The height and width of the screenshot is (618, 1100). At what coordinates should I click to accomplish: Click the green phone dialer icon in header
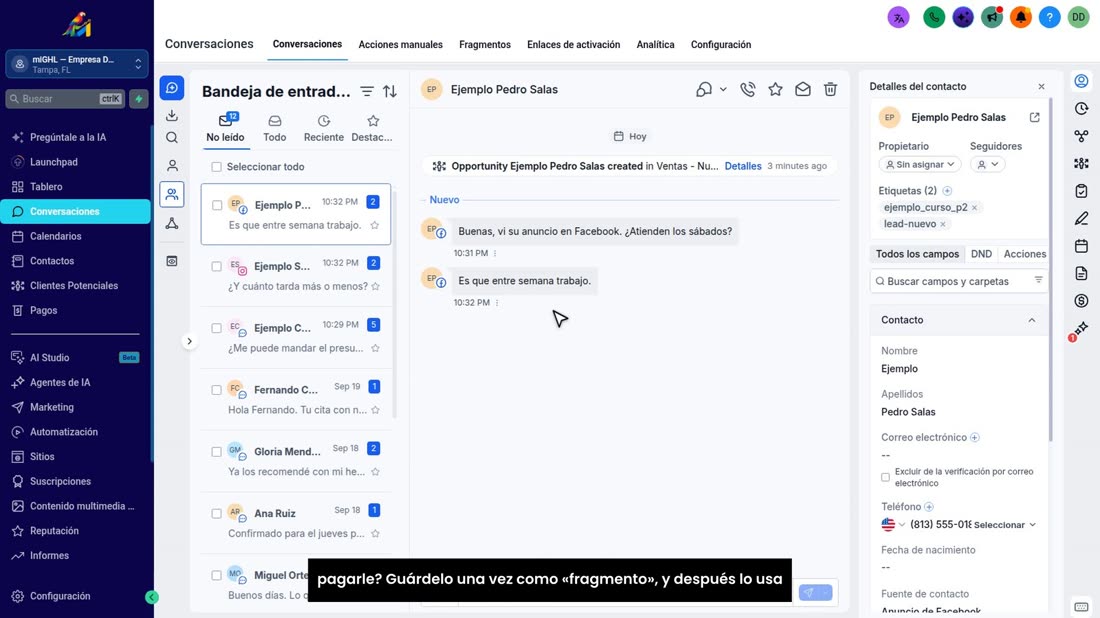click(x=934, y=17)
